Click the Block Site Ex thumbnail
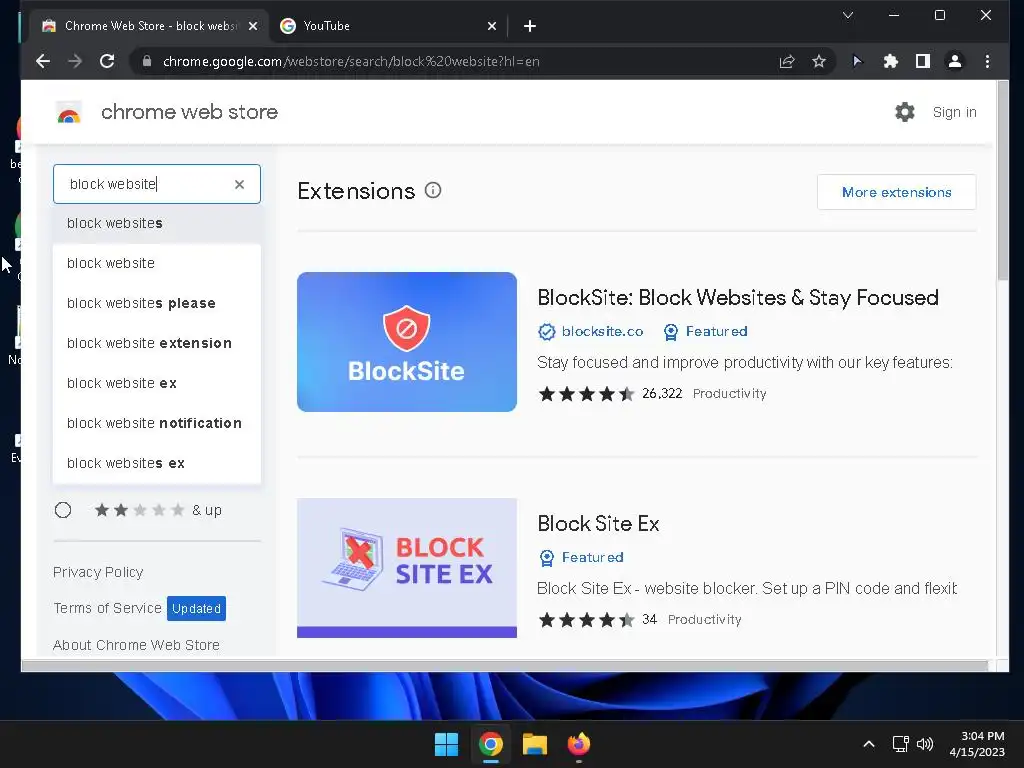This screenshot has width=1024, height=768. click(x=407, y=568)
